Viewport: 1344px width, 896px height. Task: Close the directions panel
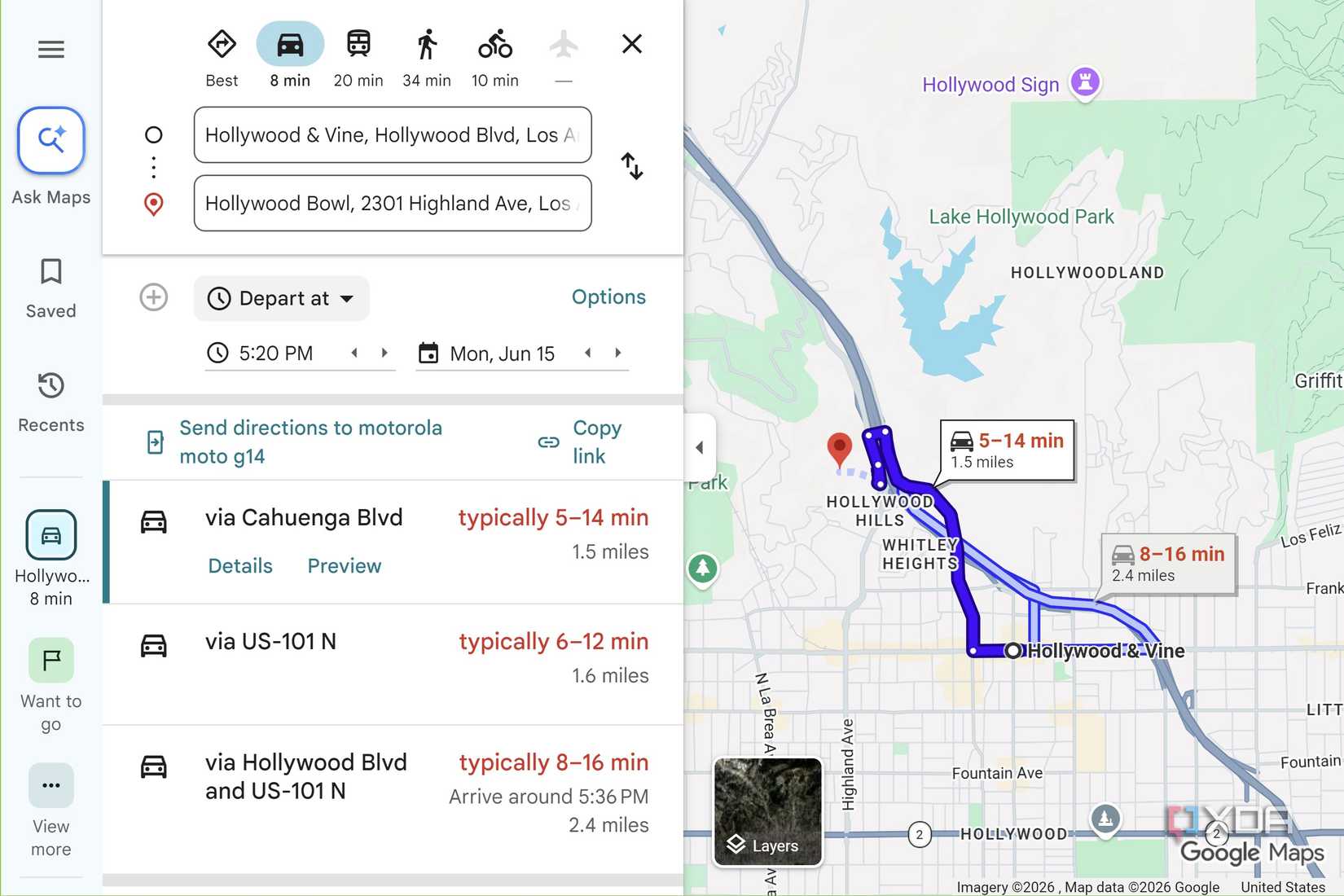(x=632, y=44)
